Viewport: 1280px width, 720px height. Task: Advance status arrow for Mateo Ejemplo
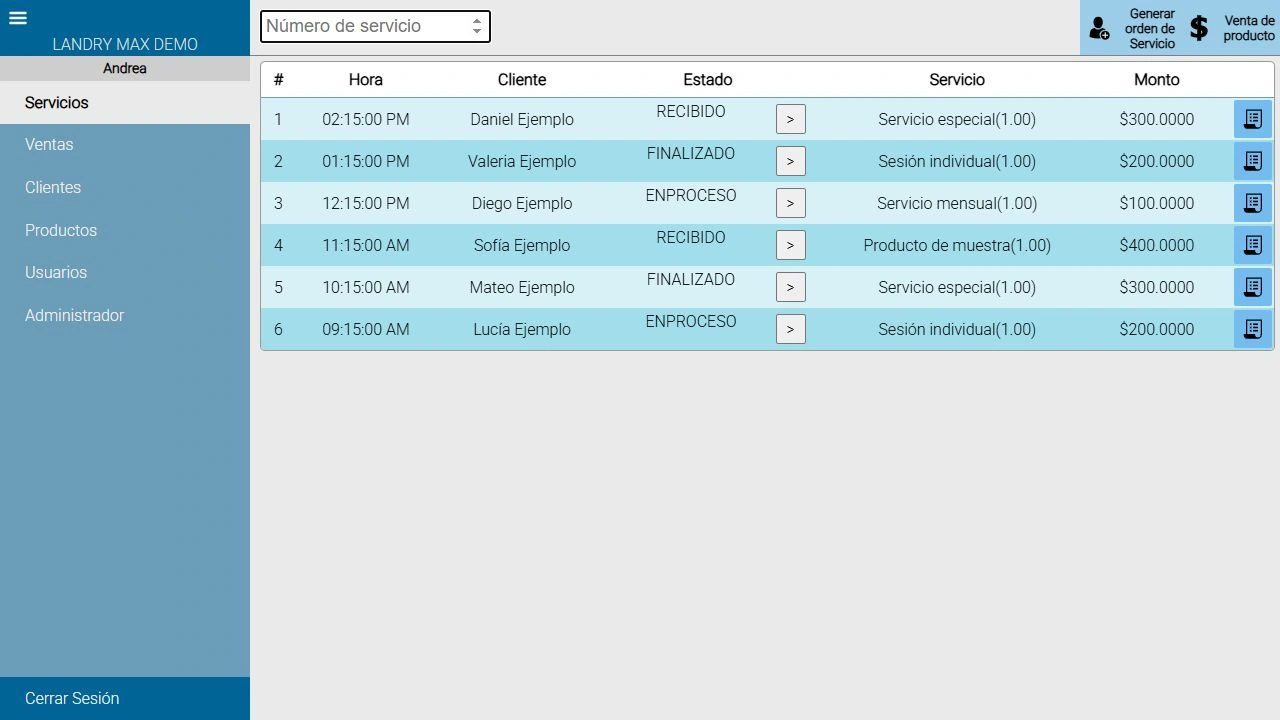tap(790, 287)
